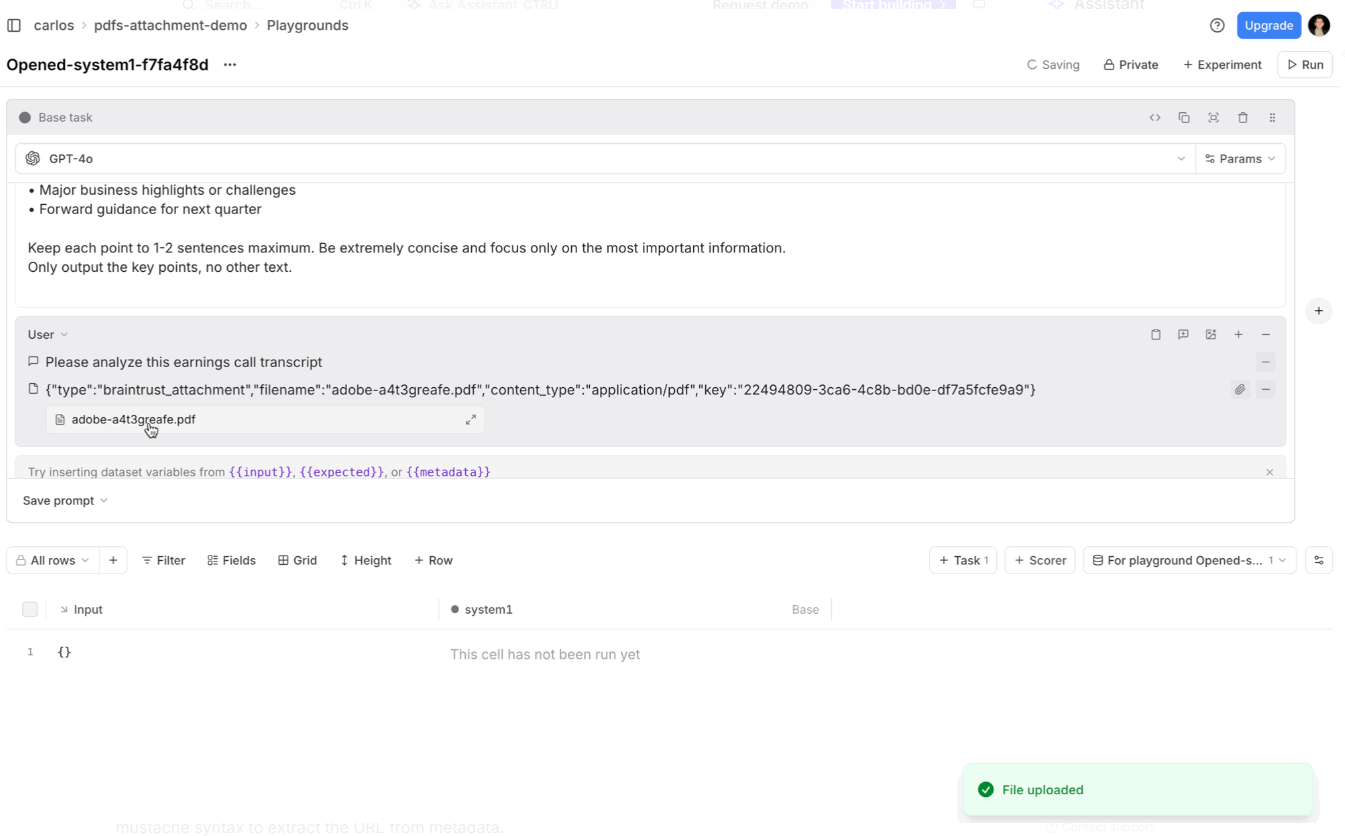
Task: Add a new Experiment
Action: 1222,65
